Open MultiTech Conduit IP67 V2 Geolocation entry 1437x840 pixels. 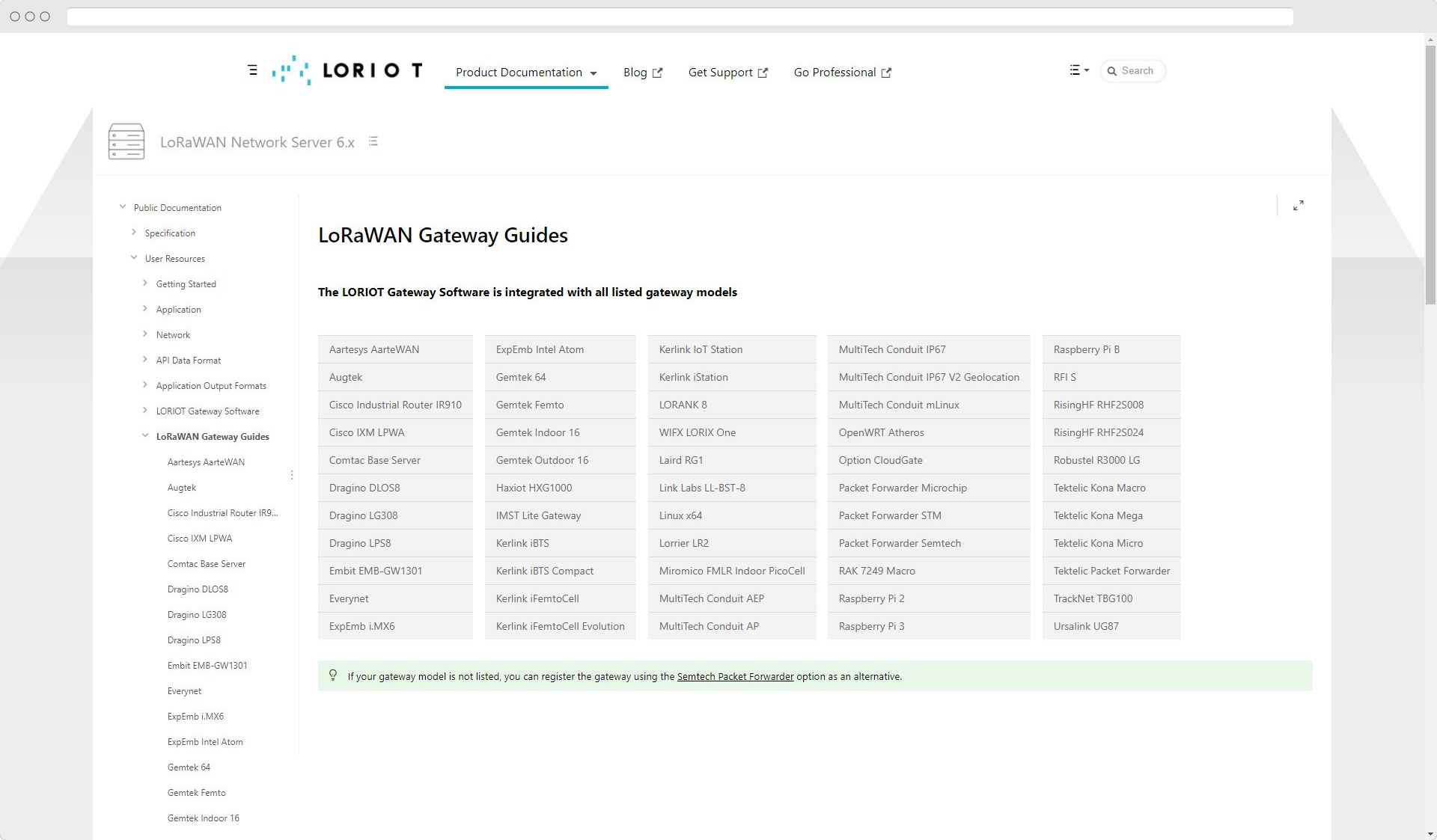pyautogui.click(x=929, y=377)
